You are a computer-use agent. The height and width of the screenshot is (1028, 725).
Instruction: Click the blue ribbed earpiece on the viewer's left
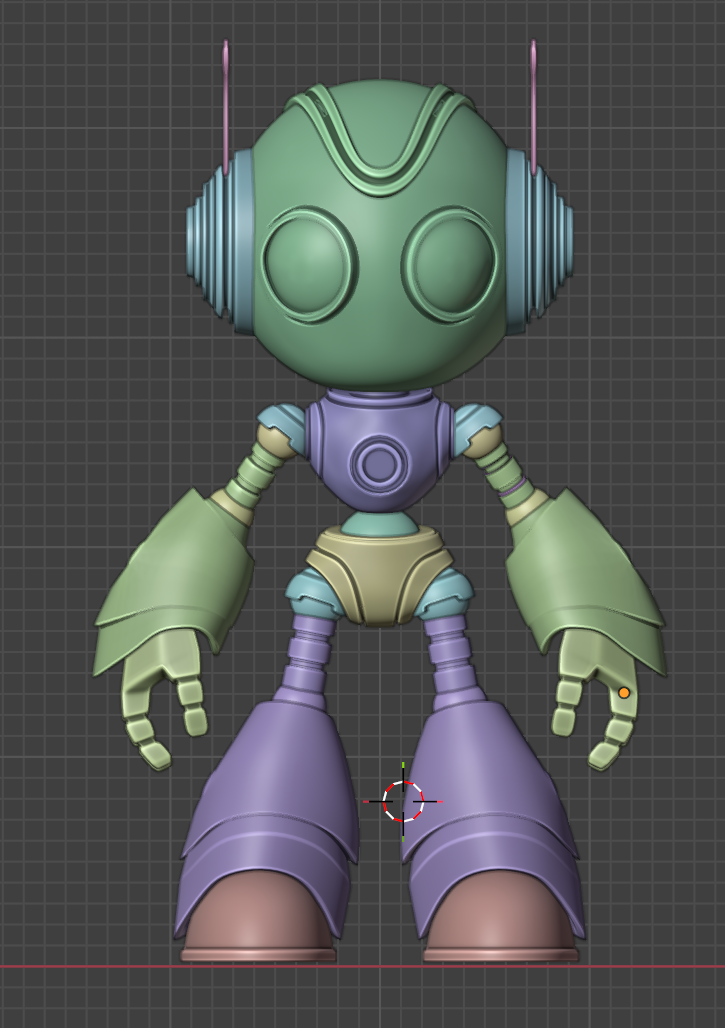220,241
